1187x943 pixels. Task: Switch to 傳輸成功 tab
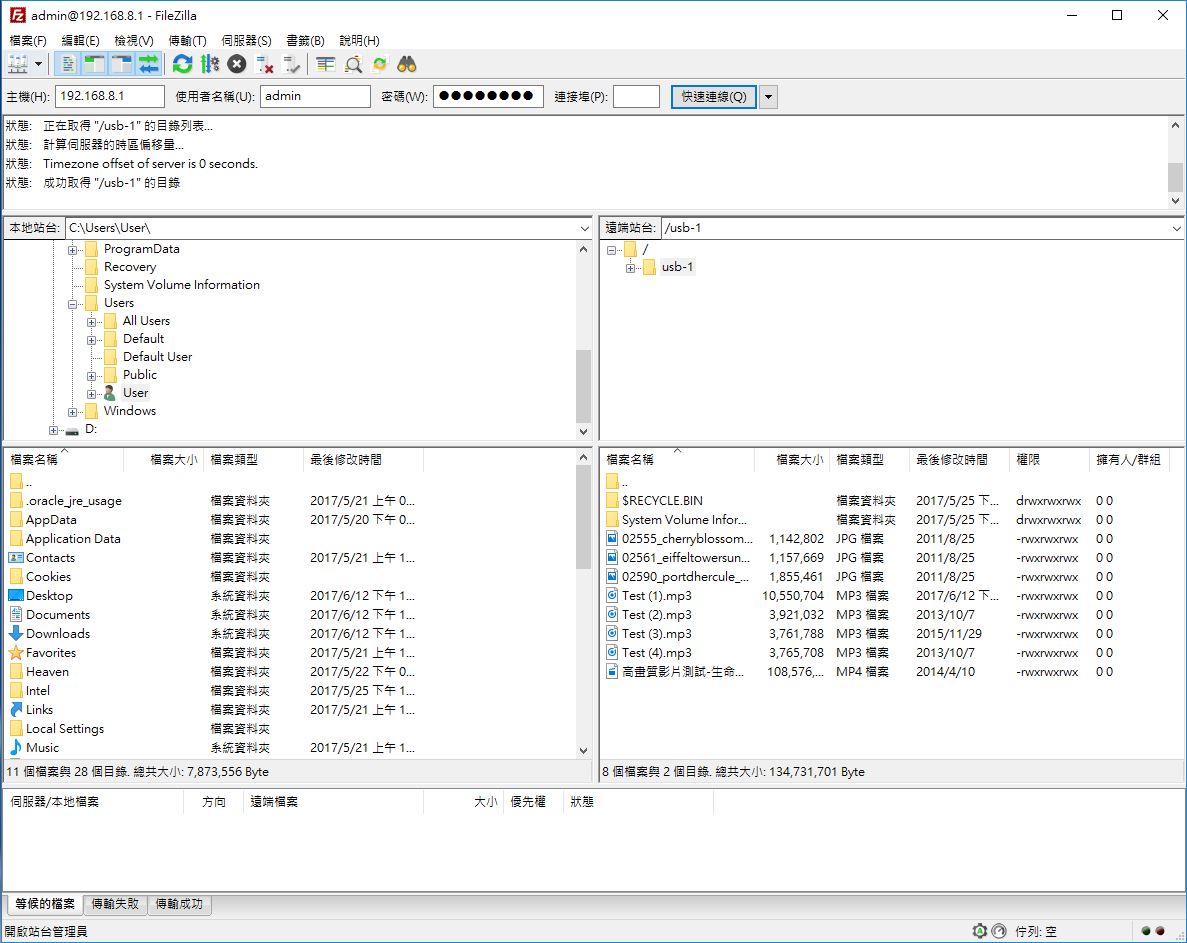[x=179, y=904]
